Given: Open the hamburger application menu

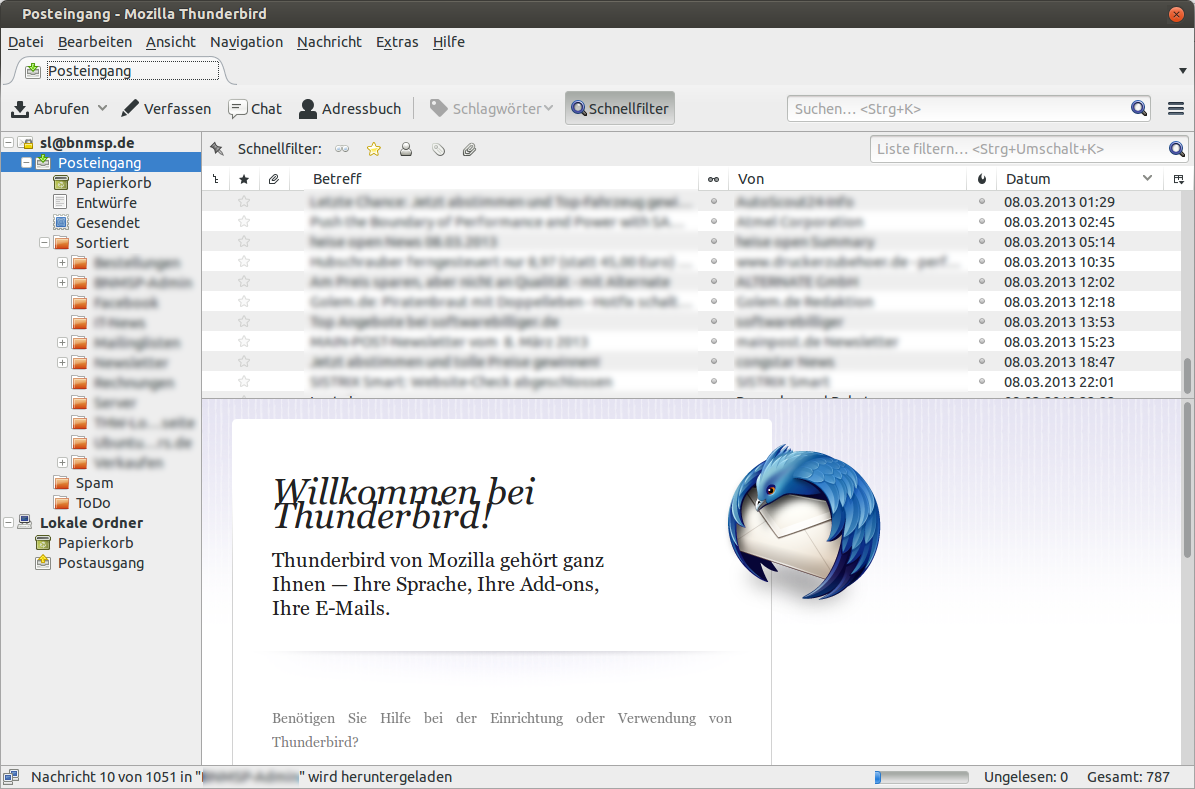Looking at the screenshot, I should coord(1176,109).
